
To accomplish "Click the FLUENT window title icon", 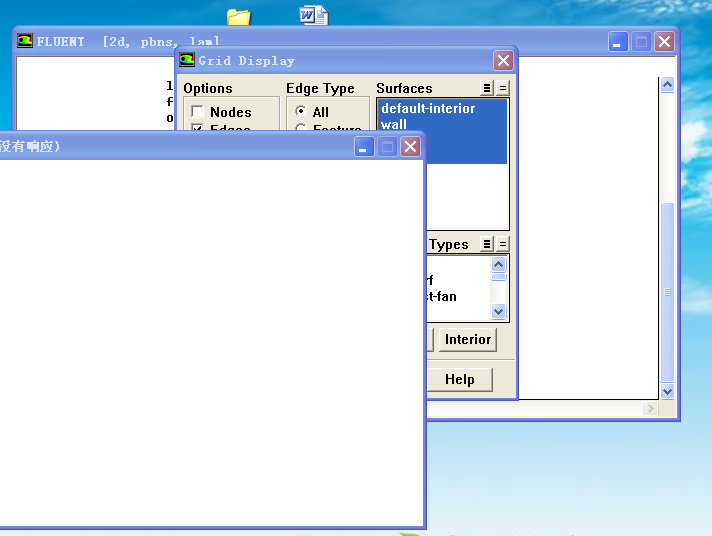I will (x=25, y=41).
